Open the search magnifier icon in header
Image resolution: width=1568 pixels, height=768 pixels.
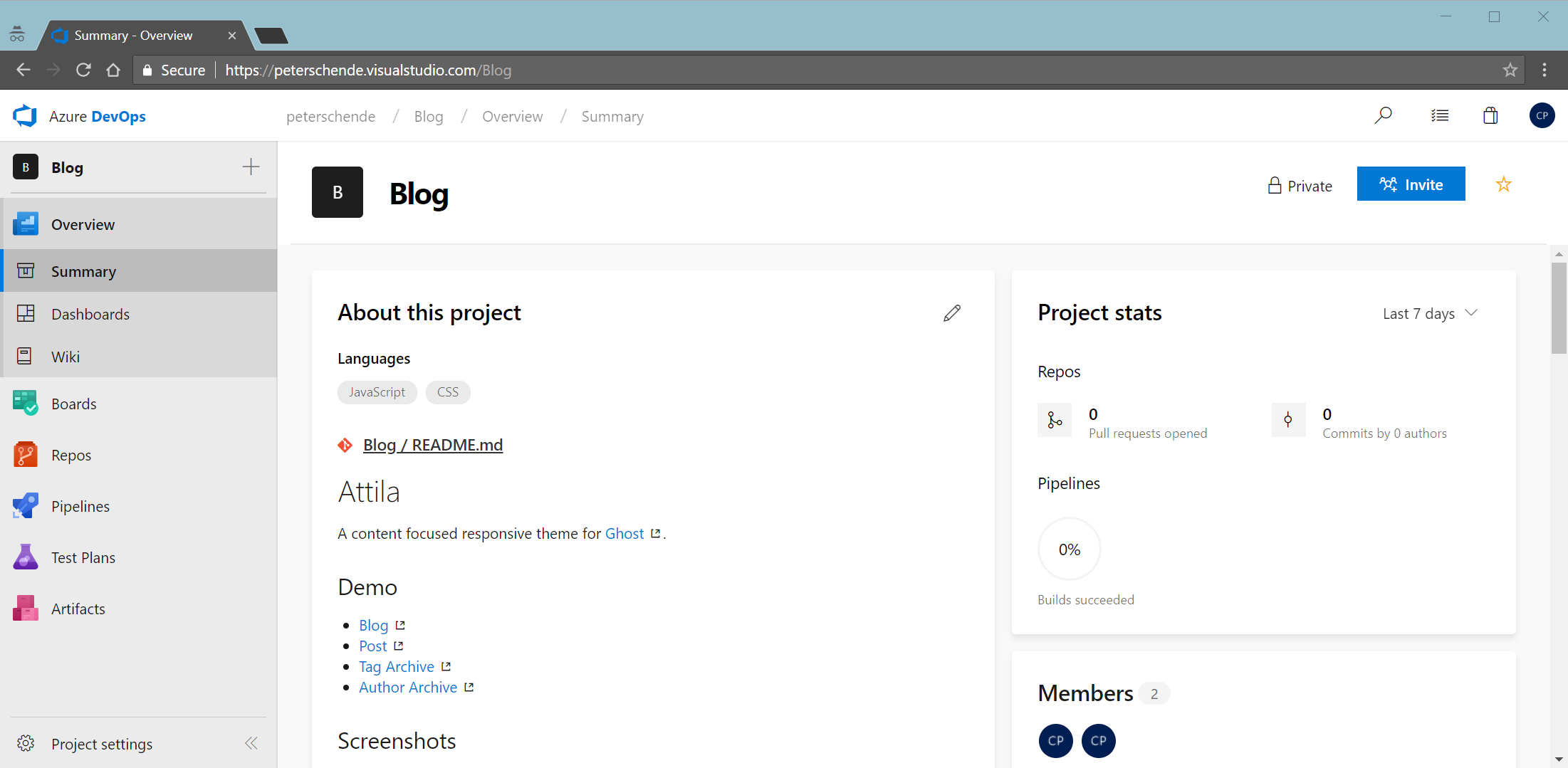click(x=1383, y=115)
